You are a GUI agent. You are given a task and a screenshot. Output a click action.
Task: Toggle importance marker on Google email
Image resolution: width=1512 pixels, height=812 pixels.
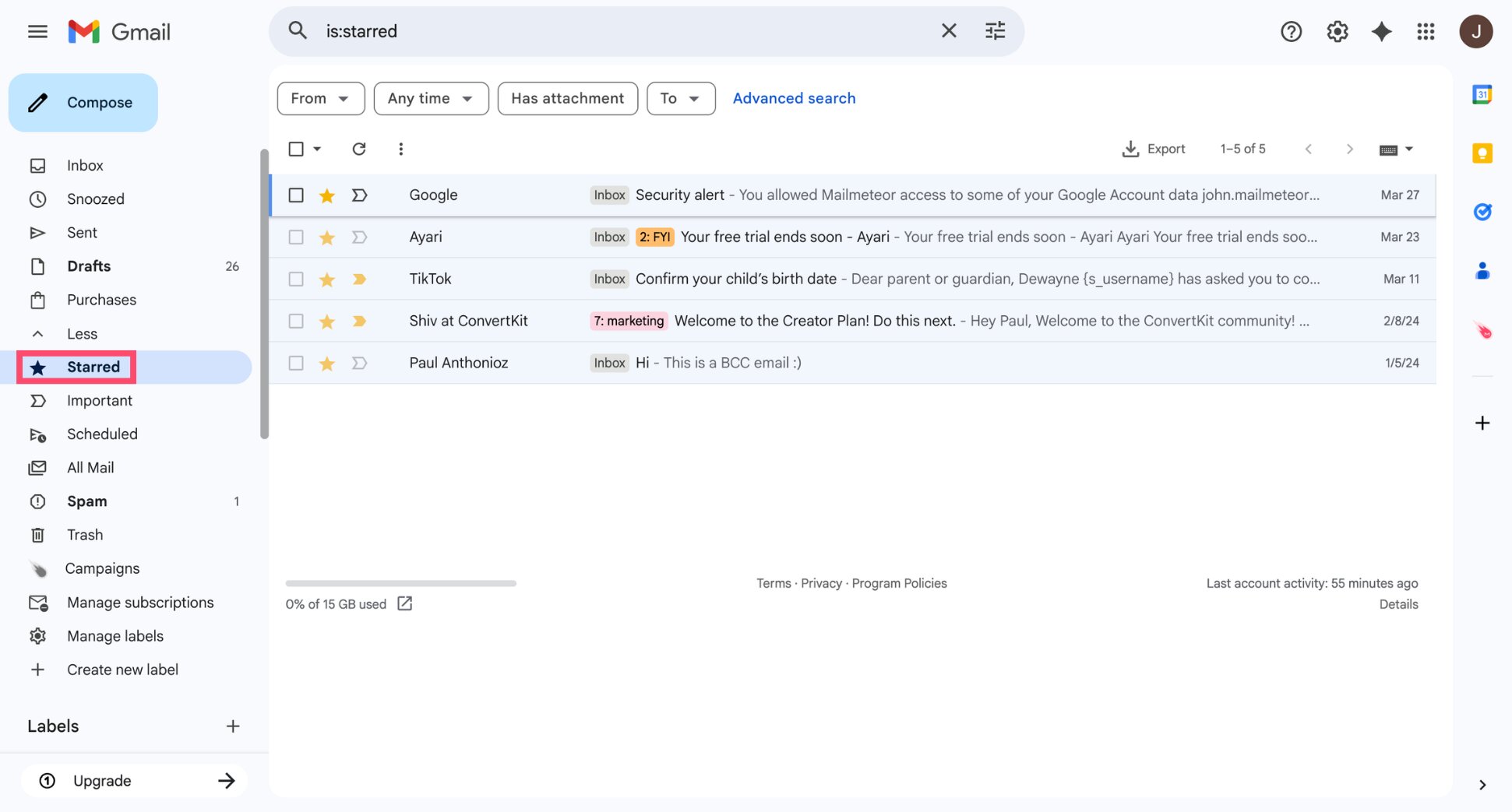(359, 195)
